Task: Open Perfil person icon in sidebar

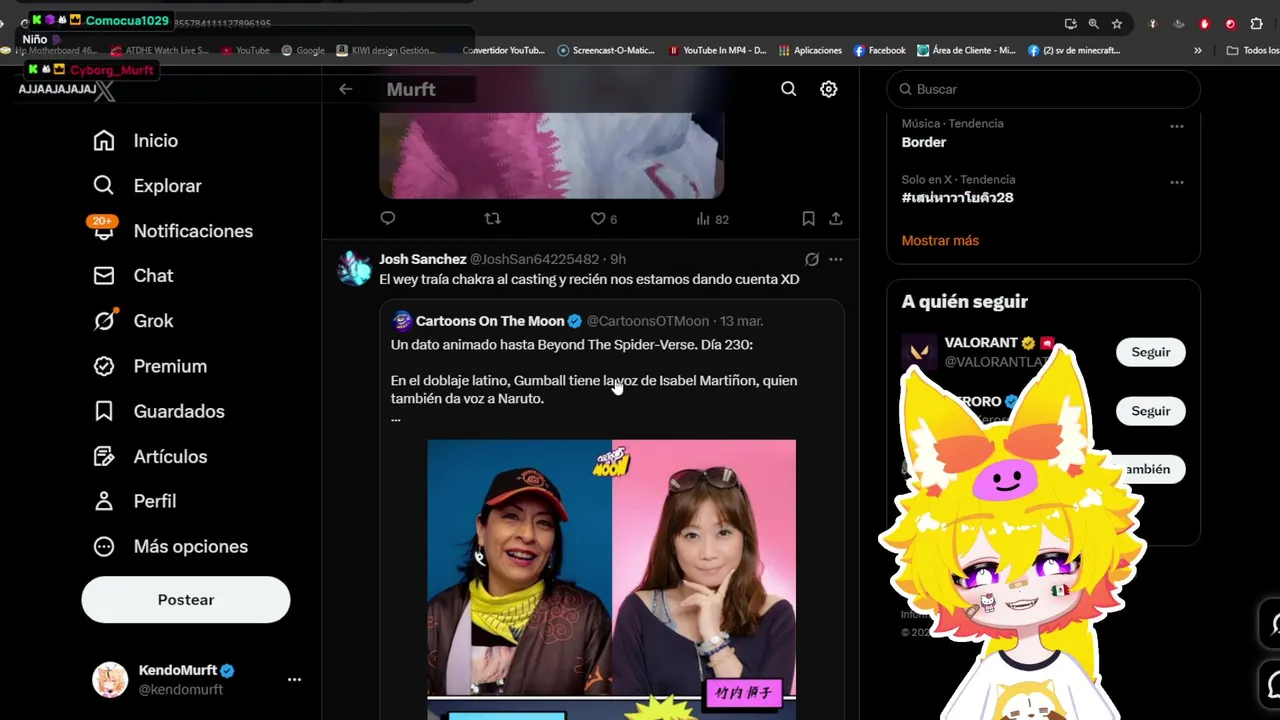Action: point(104,501)
